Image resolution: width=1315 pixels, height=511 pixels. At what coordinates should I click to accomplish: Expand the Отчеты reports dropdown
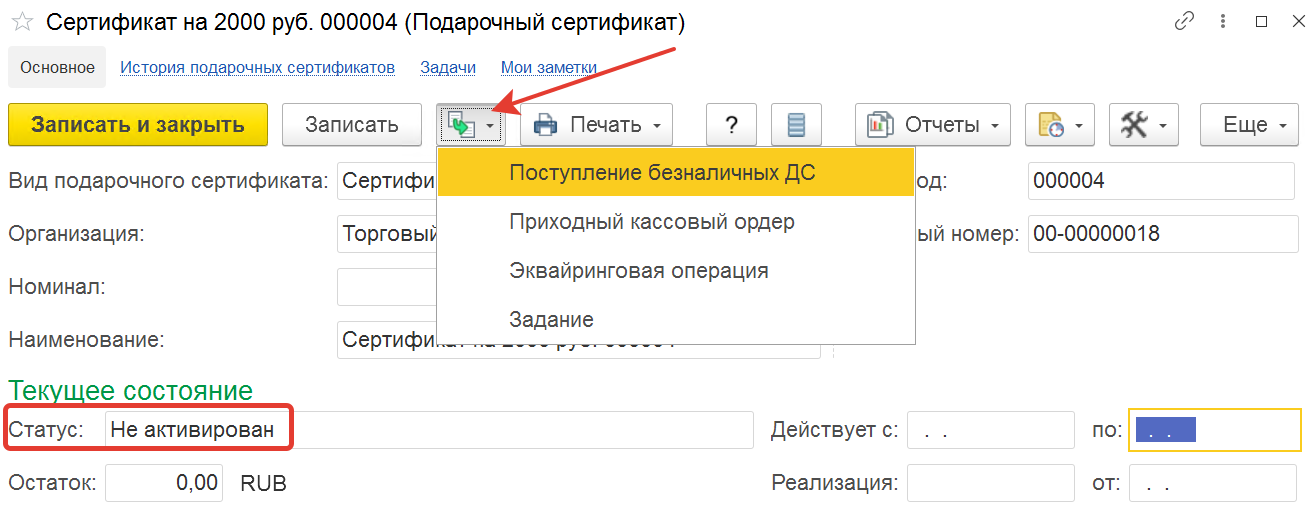pos(933,125)
